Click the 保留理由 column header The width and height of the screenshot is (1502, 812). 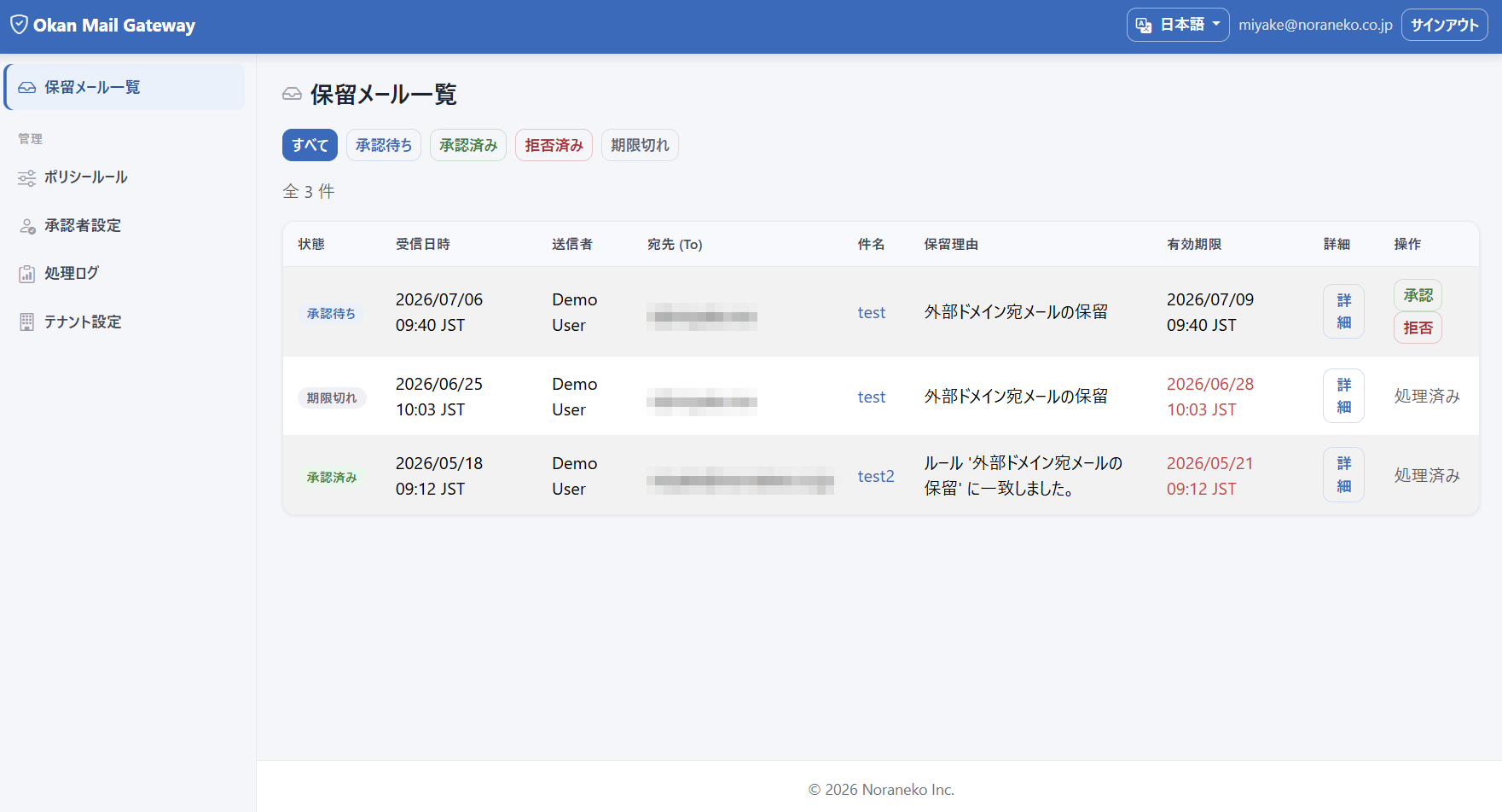(x=951, y=244)
